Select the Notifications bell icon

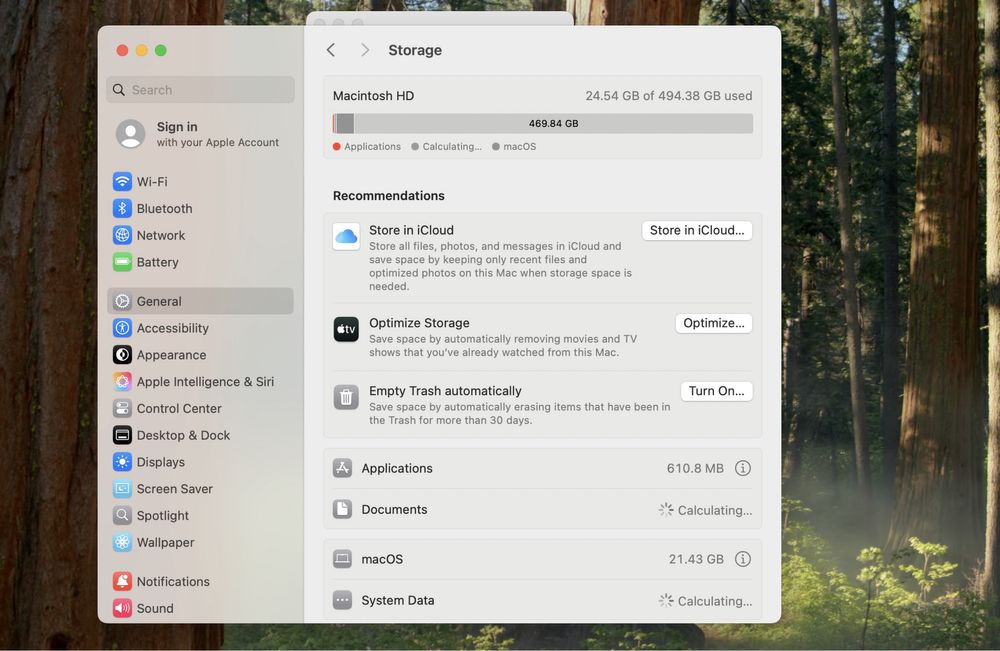click(122, 581)
